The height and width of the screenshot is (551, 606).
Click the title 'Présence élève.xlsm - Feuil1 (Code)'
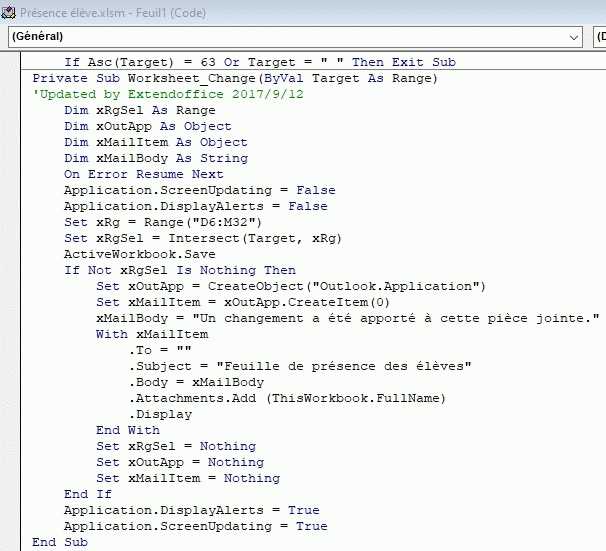[x=113, y=13]
